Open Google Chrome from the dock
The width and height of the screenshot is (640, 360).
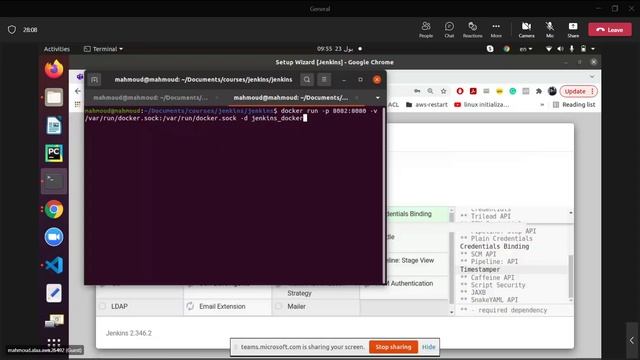coord(54,209)
